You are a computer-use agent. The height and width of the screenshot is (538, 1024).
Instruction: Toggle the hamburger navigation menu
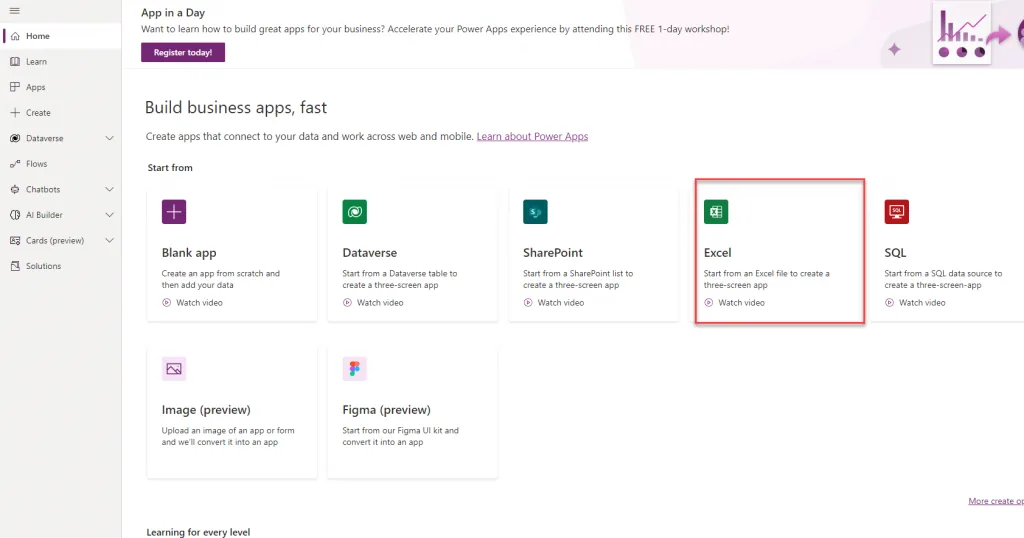point(14,10)
